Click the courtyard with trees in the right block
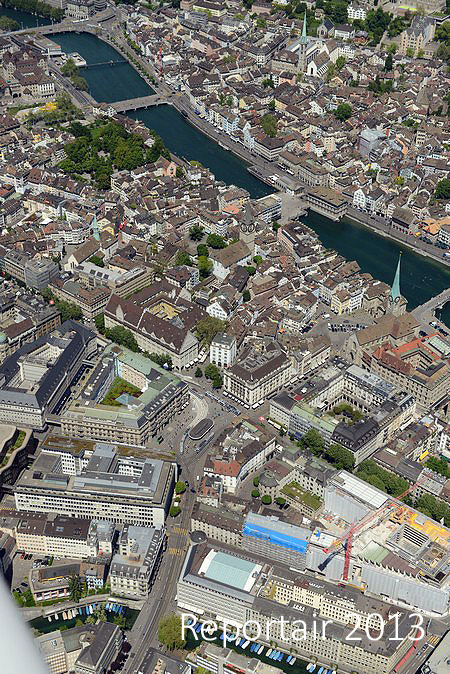 346,413
